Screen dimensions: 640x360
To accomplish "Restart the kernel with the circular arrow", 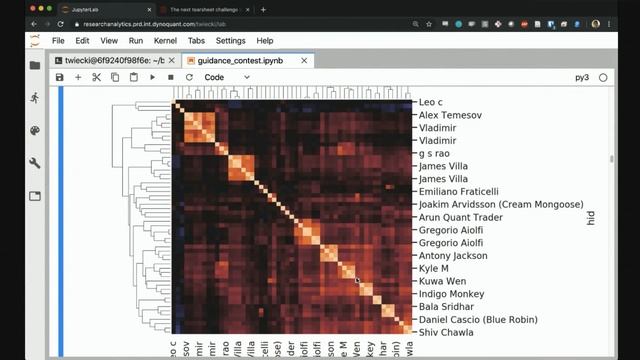I will coord(189,77).
